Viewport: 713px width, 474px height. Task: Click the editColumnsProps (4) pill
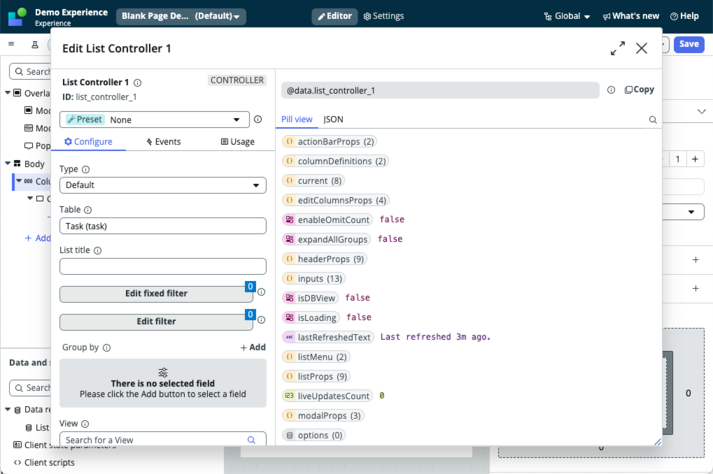coord(336,200)
